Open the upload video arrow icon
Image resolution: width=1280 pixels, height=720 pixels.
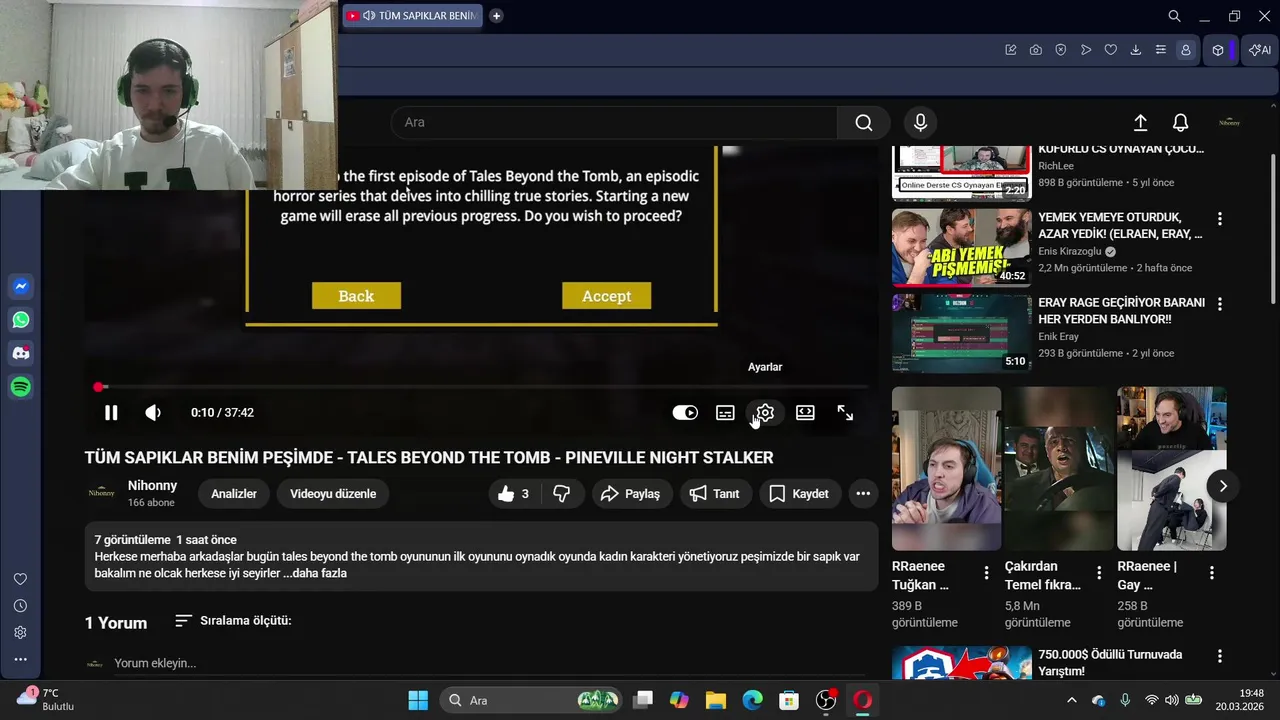tap(1140, 122)
